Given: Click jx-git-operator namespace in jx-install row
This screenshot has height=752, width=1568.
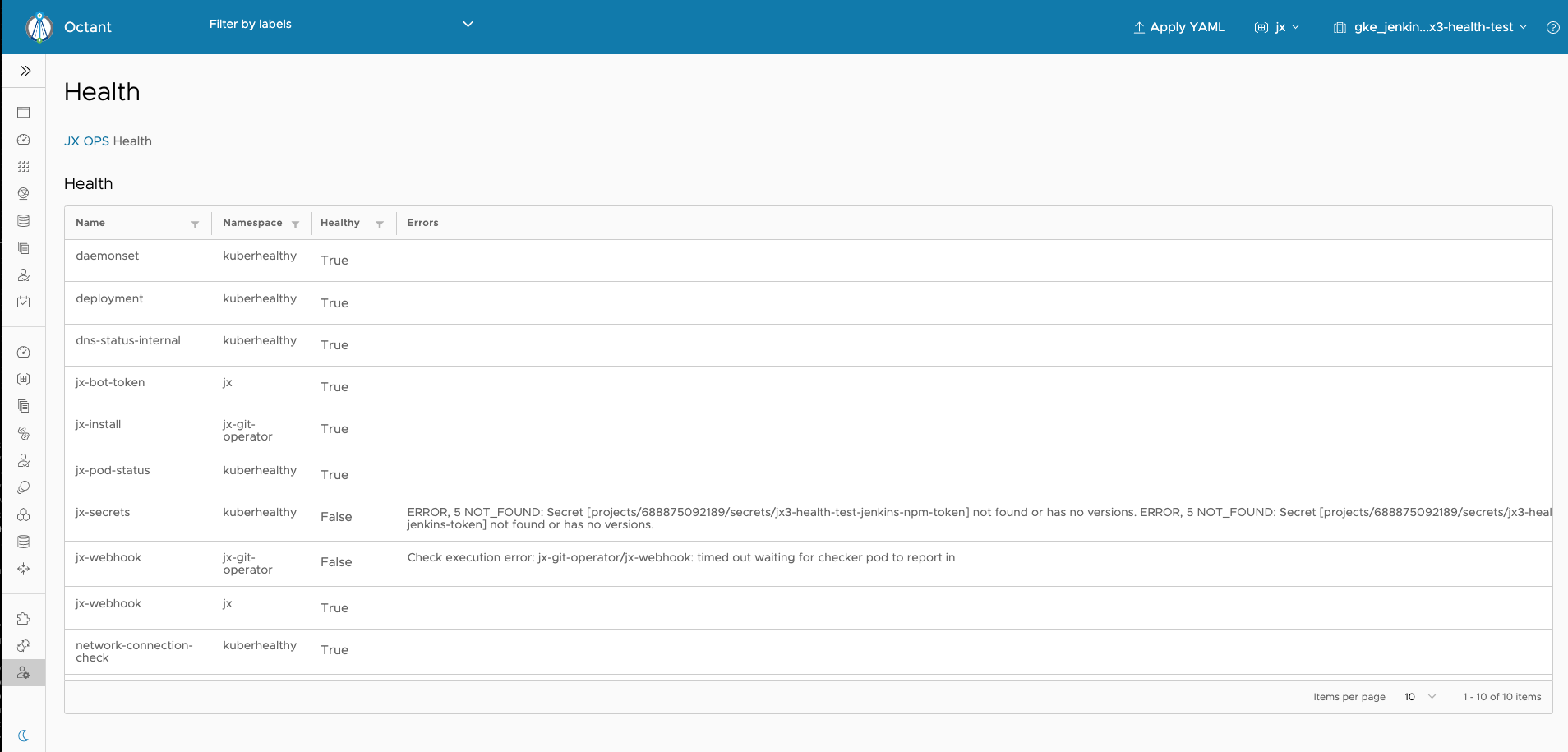Looking at the screenshot, I should 247,431.
